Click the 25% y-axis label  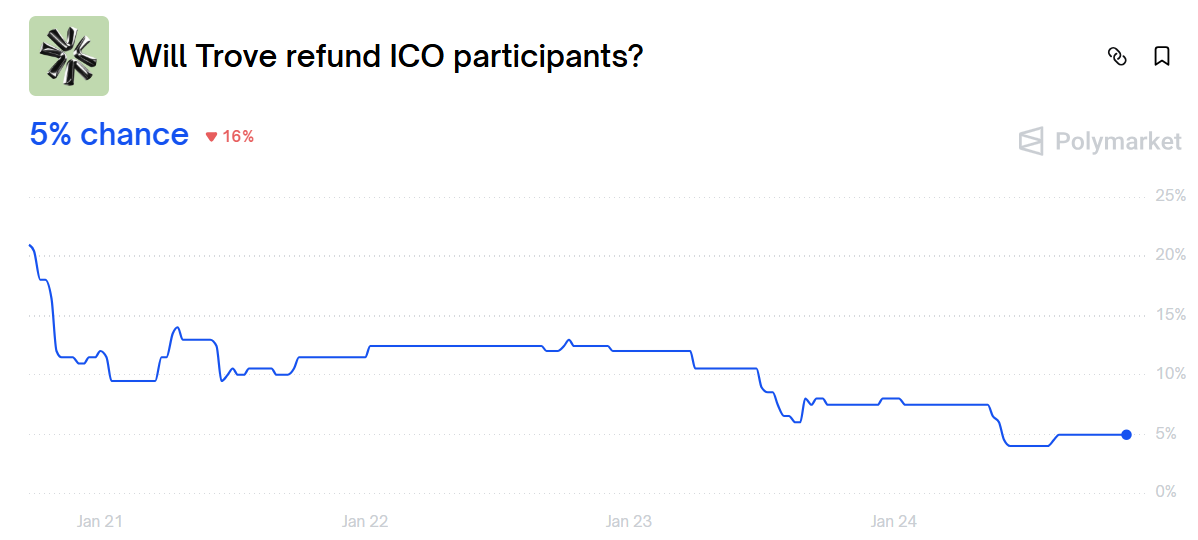1170,195
